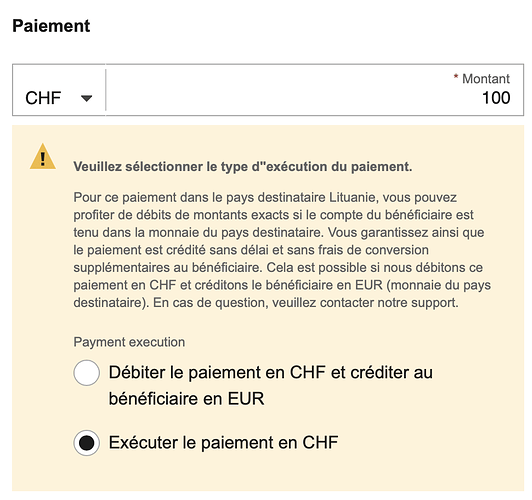This screenshot has width=532, height=500.
Task: Open the CHF currency dropdown arrow
Action: [87, 98]
